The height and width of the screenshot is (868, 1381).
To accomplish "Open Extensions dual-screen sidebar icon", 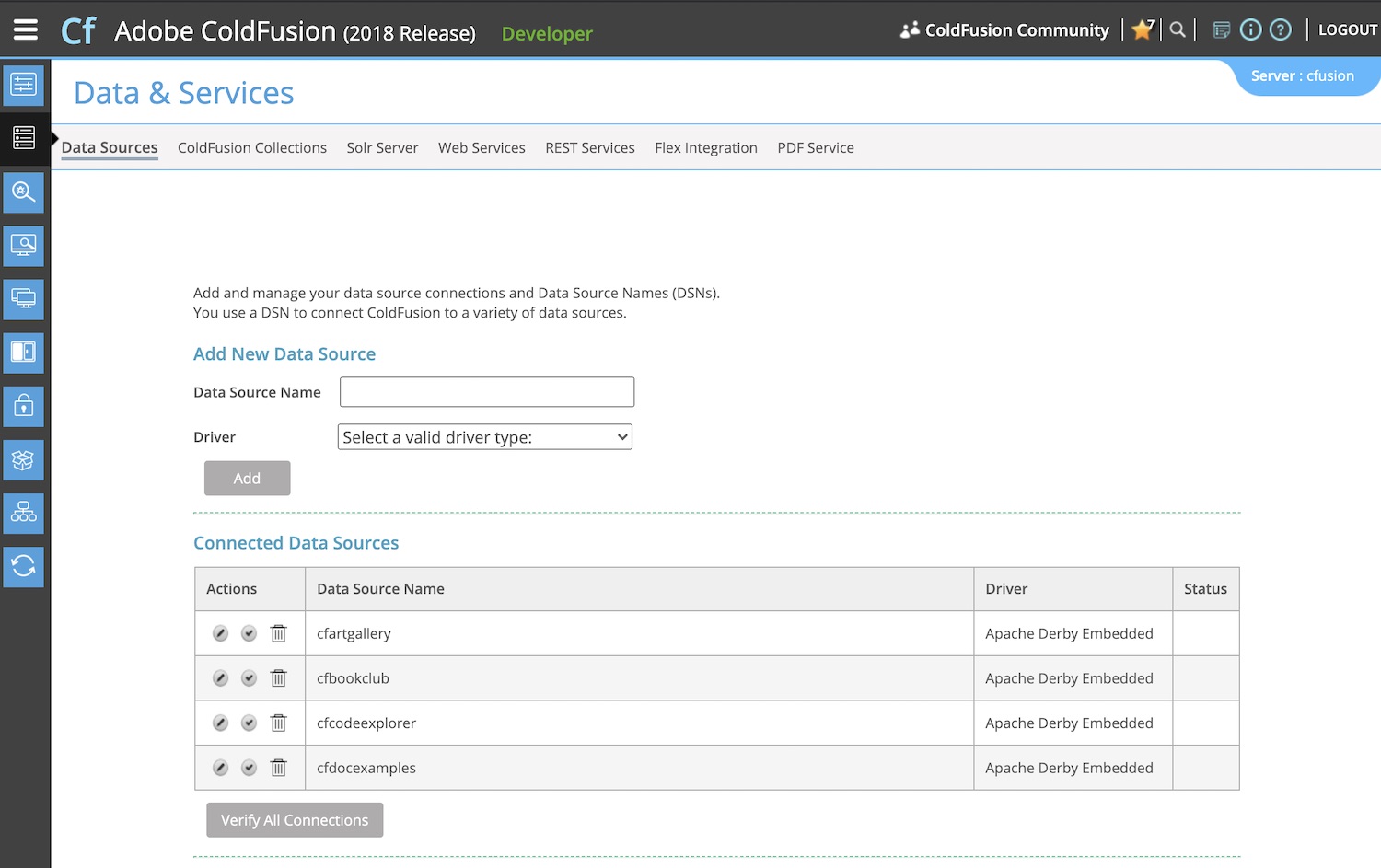I will tap(23, 298).
